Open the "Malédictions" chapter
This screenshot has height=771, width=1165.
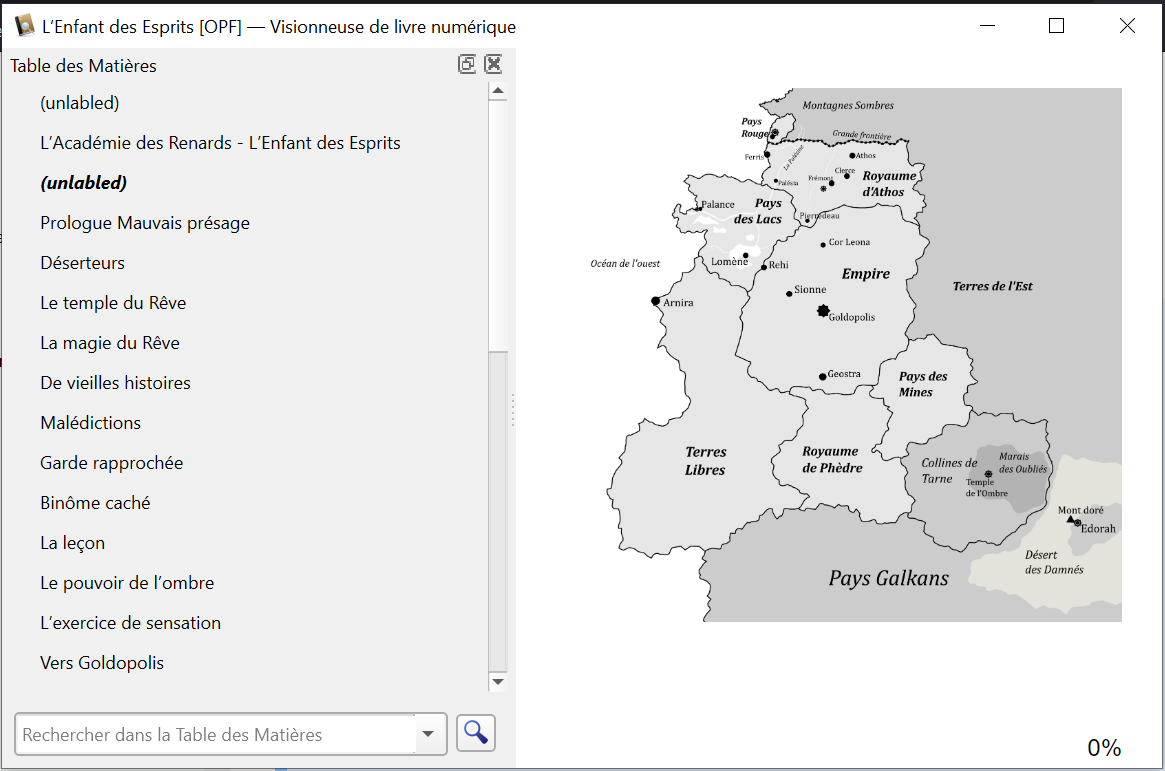[90, 422]
